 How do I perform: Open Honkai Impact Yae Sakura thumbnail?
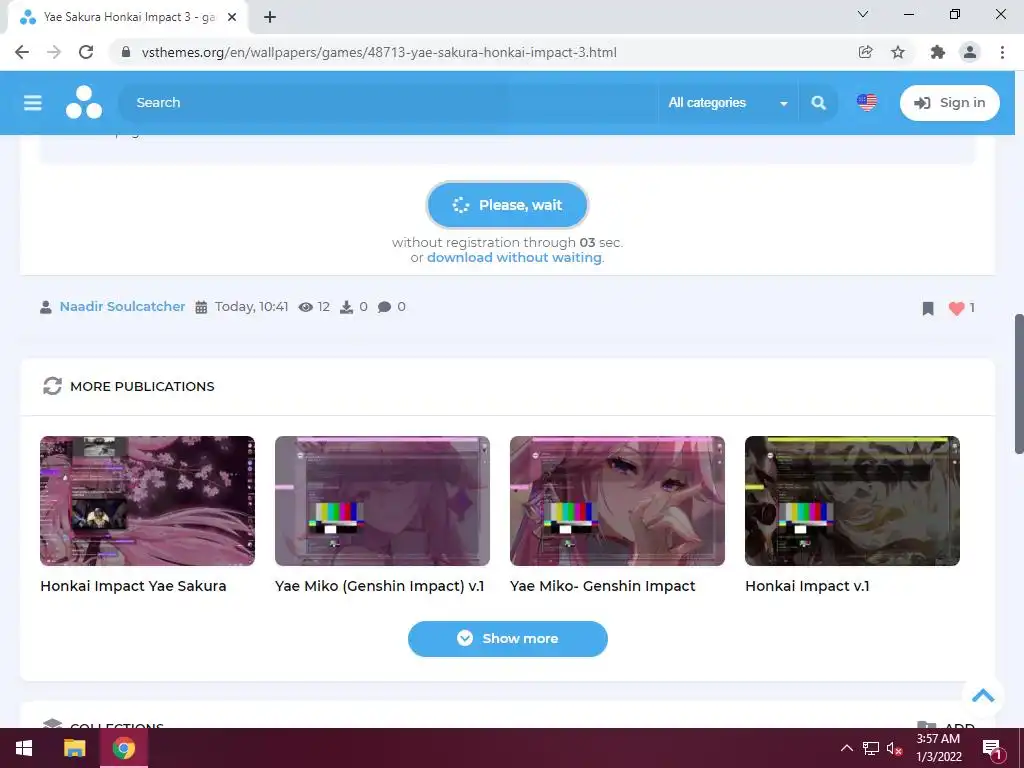(148, 501)
